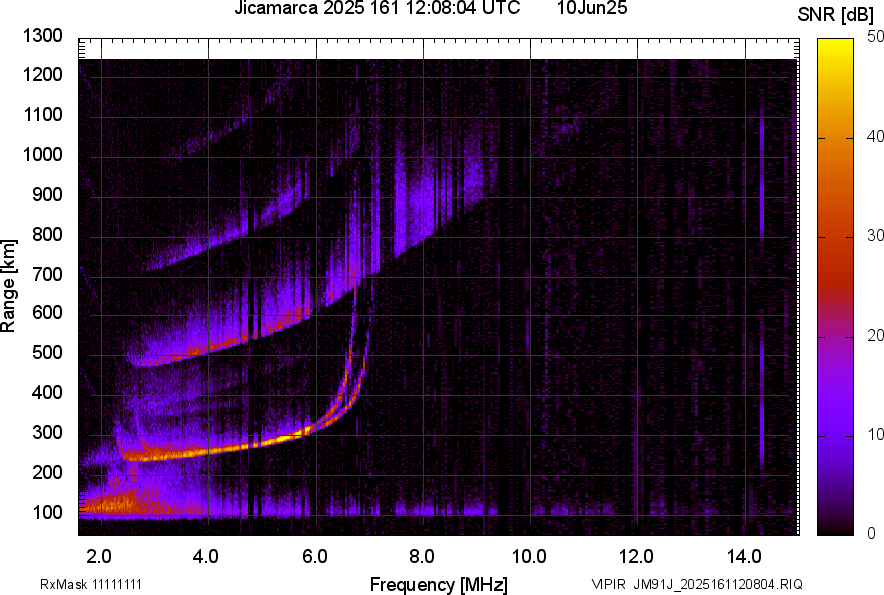Screen dimensions: 884x595
Task: Click colorbar tick label '50'
Action: (876, 37)
